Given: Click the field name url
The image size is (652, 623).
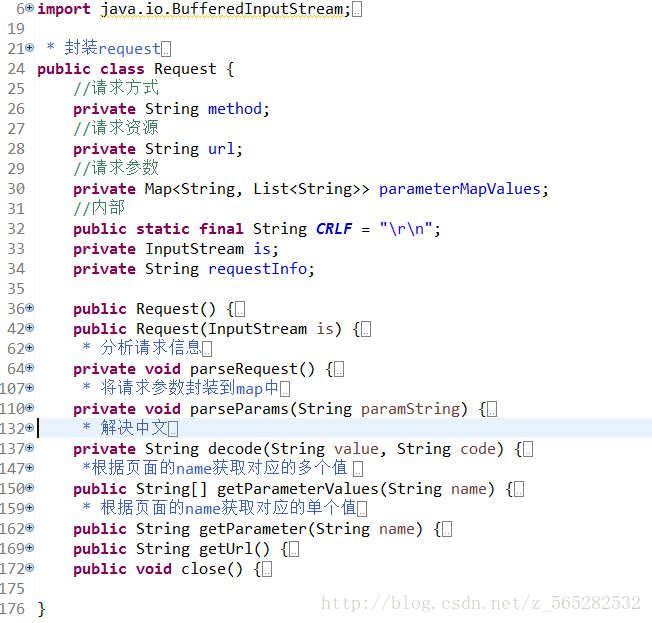Looking at the screenshot, I should tap(222, 148).
